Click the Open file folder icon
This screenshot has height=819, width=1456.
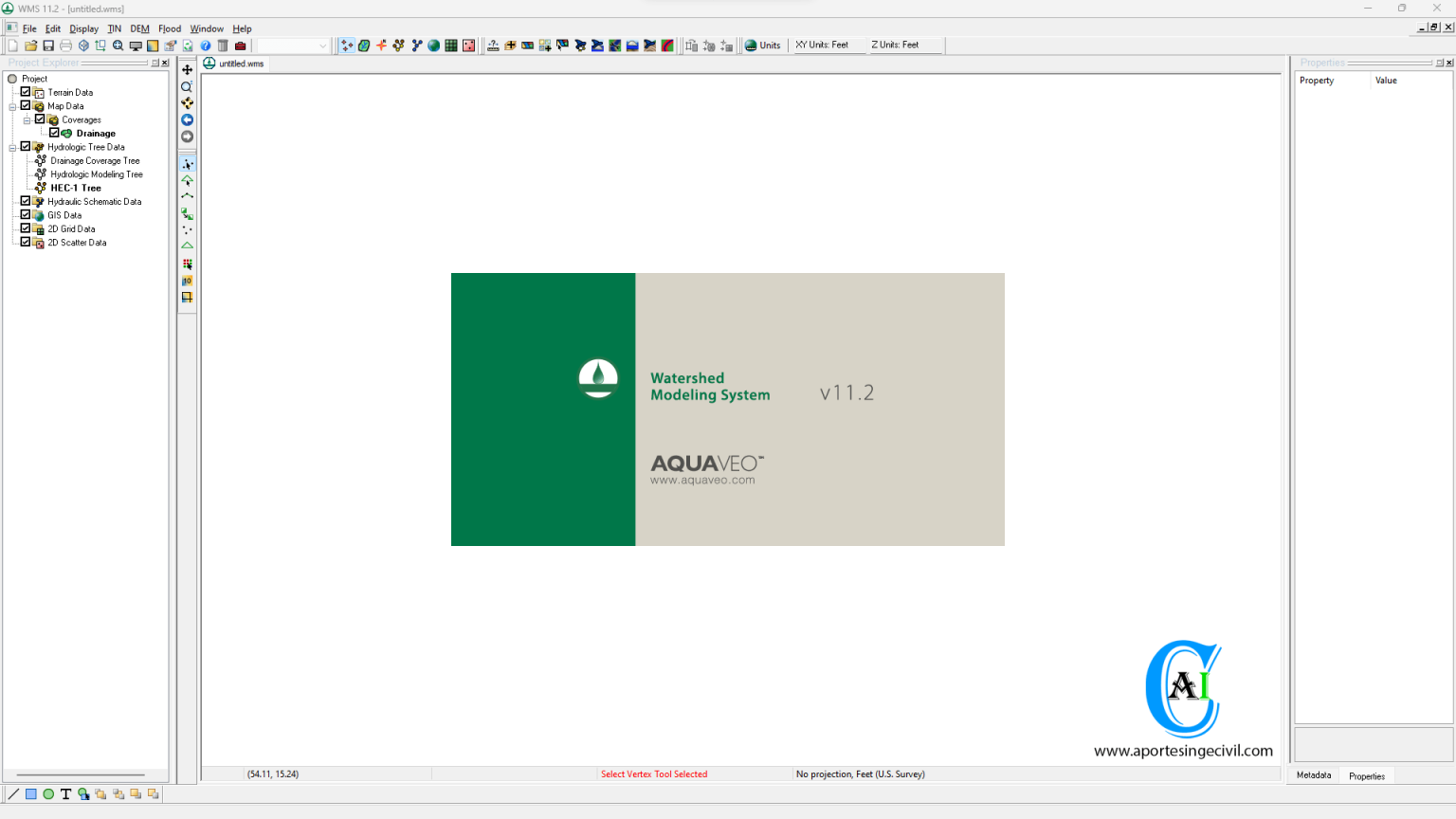[30, 45]
